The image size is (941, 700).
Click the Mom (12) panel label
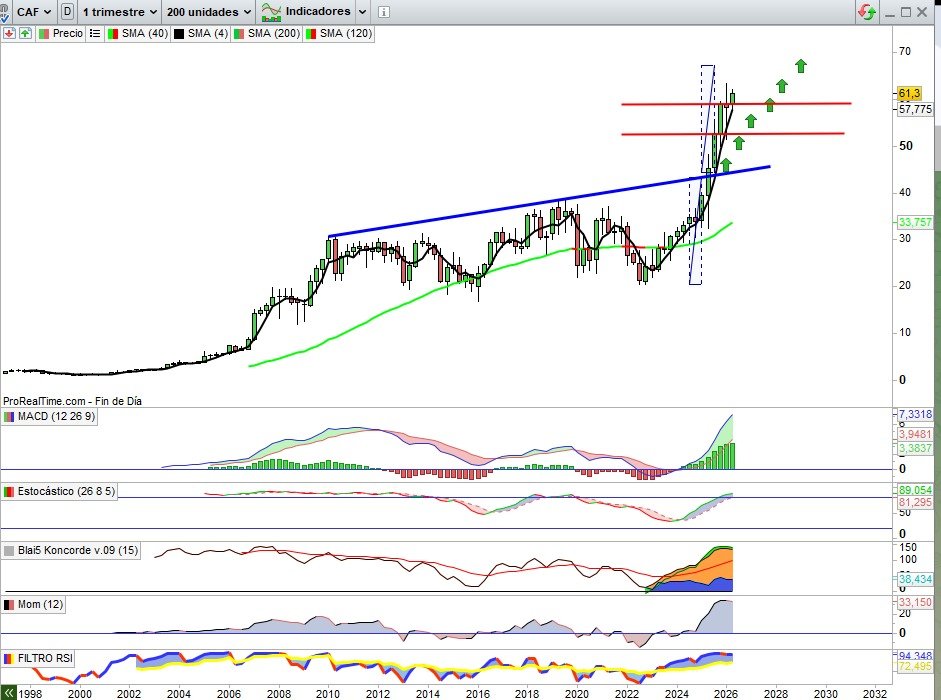34,605
